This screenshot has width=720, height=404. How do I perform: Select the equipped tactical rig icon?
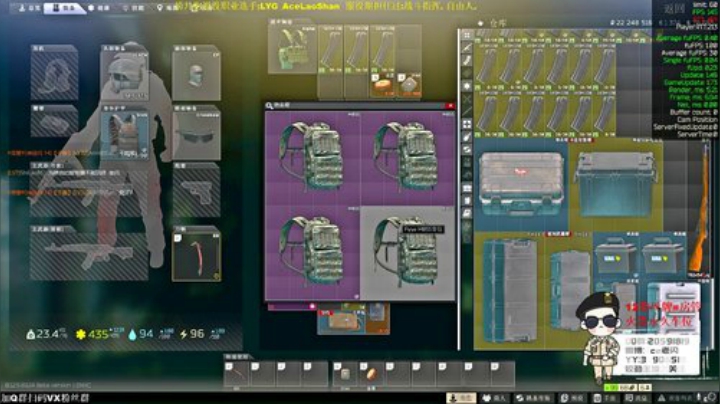(292, 49)
